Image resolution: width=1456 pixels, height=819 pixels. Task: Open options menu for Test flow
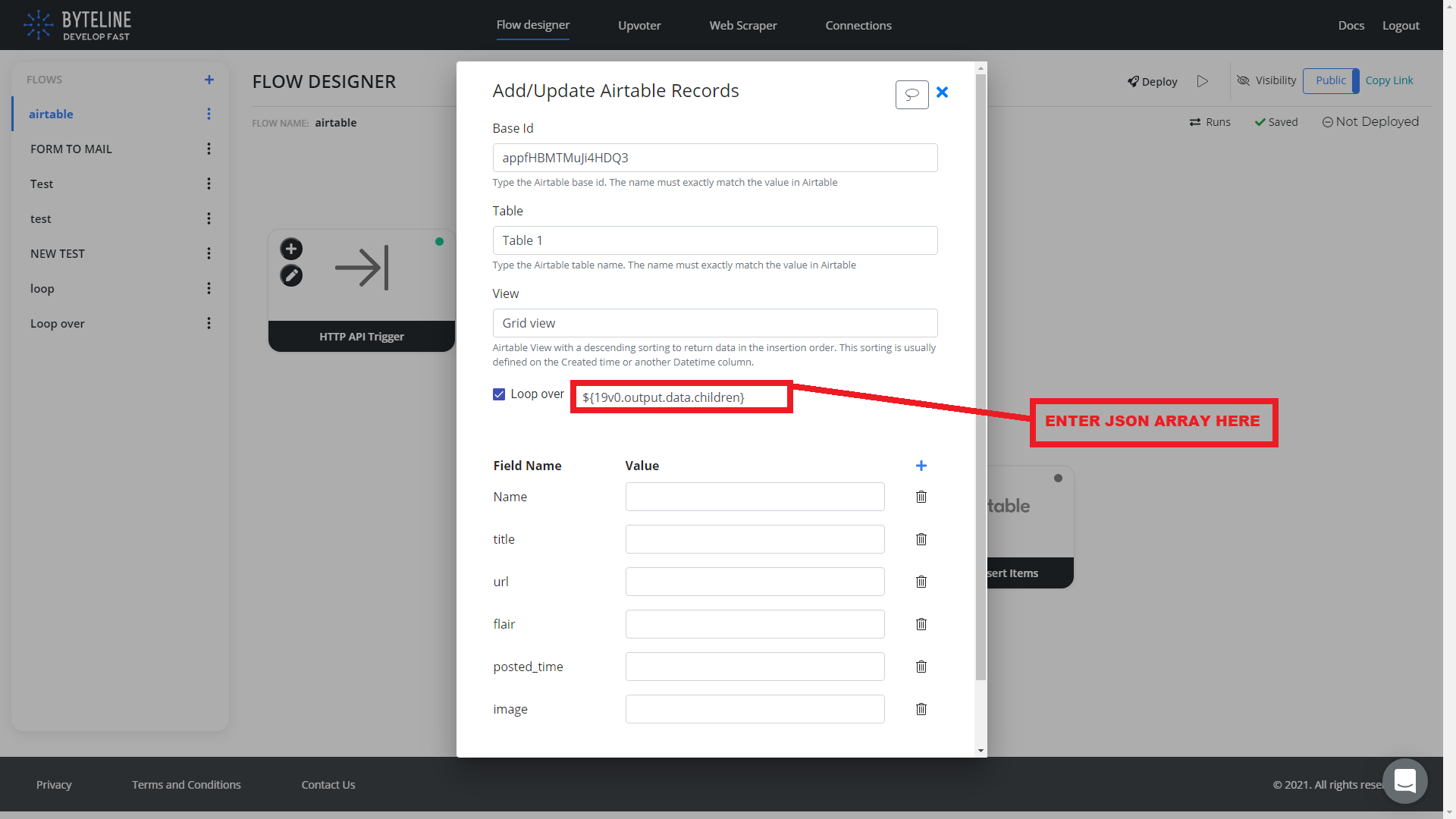pyautogui.click(x=209, y=184)
